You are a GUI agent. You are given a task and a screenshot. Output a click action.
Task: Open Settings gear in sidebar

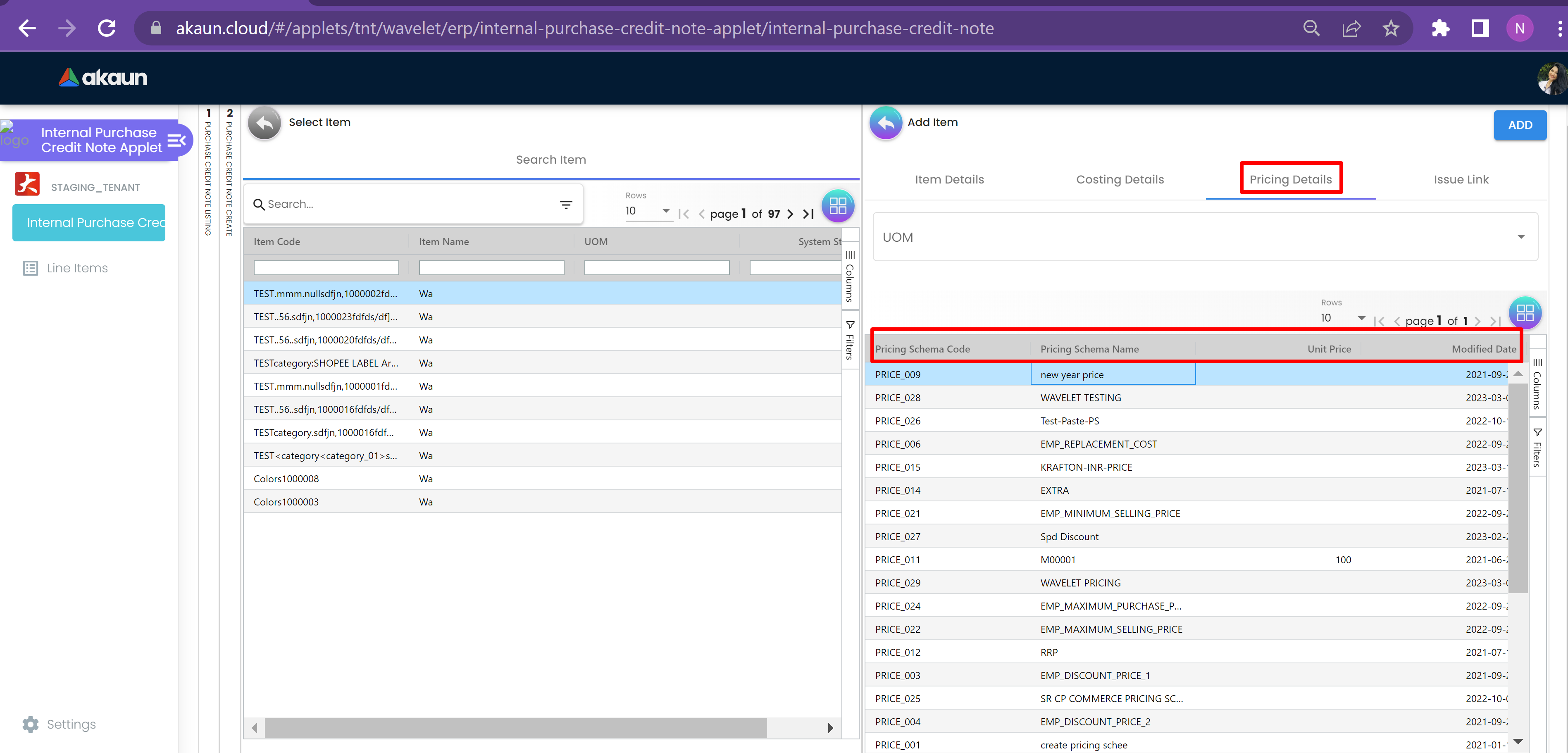point(31,724)
